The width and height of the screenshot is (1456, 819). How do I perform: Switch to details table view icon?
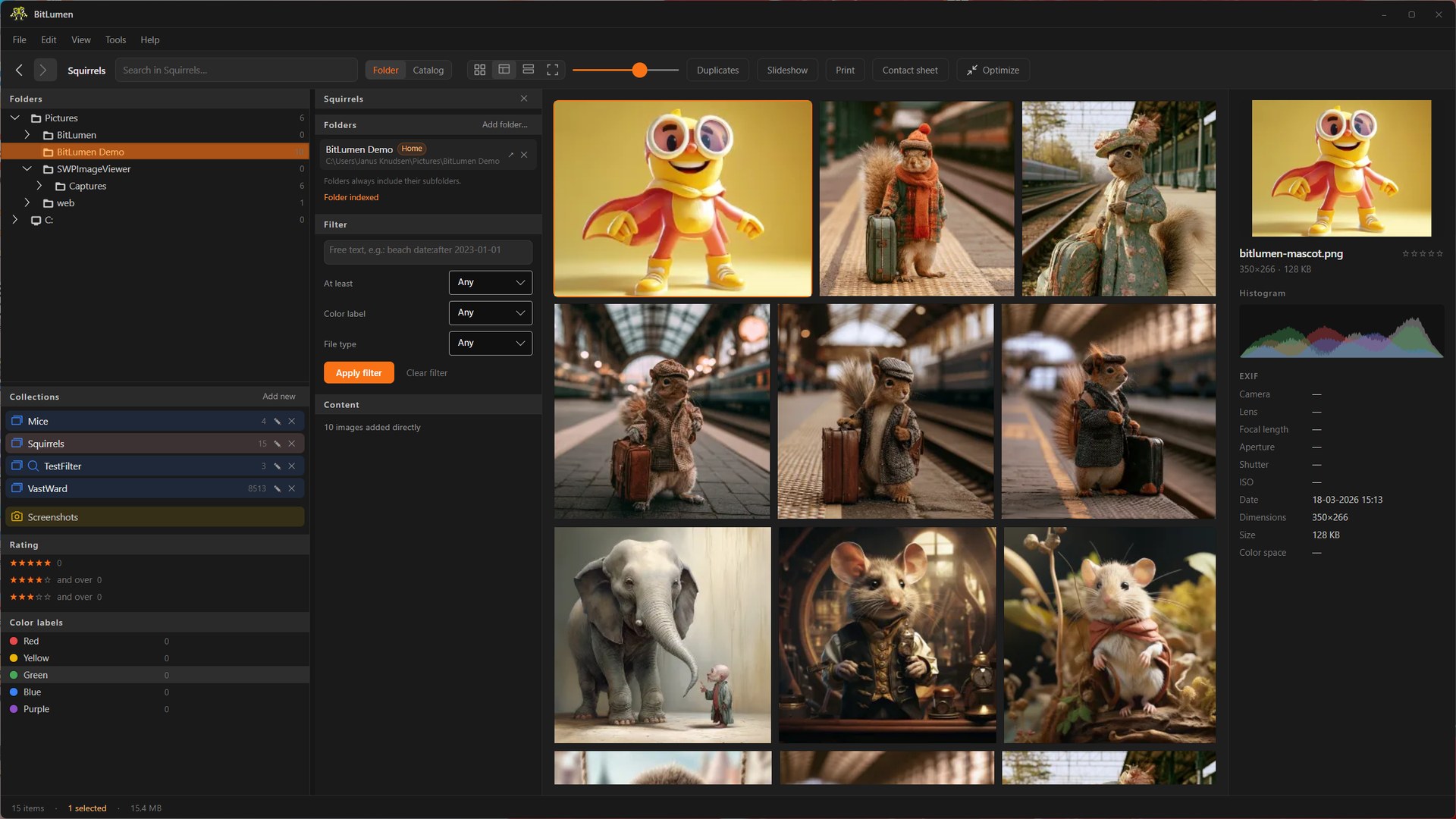[504, 70]
